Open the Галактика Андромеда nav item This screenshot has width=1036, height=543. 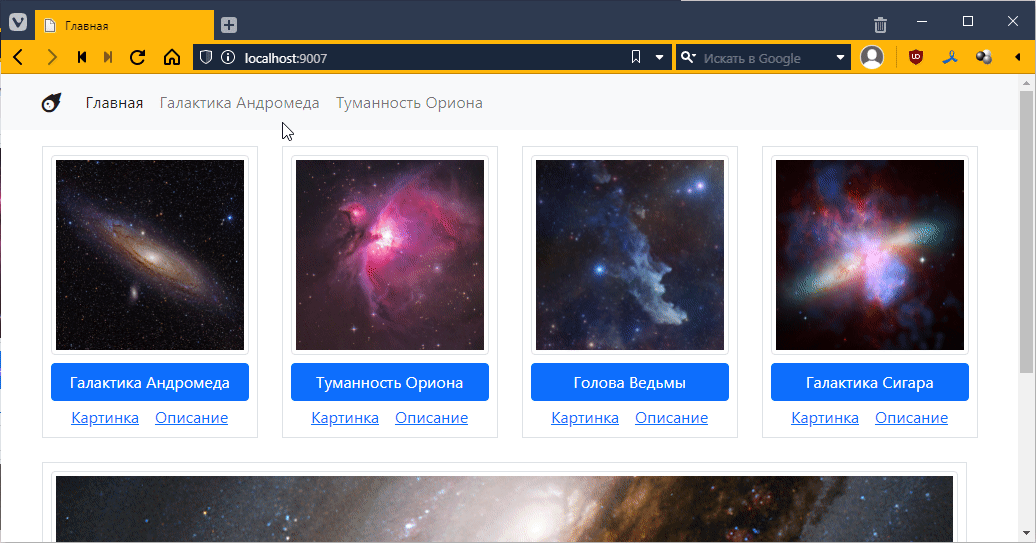239,103
